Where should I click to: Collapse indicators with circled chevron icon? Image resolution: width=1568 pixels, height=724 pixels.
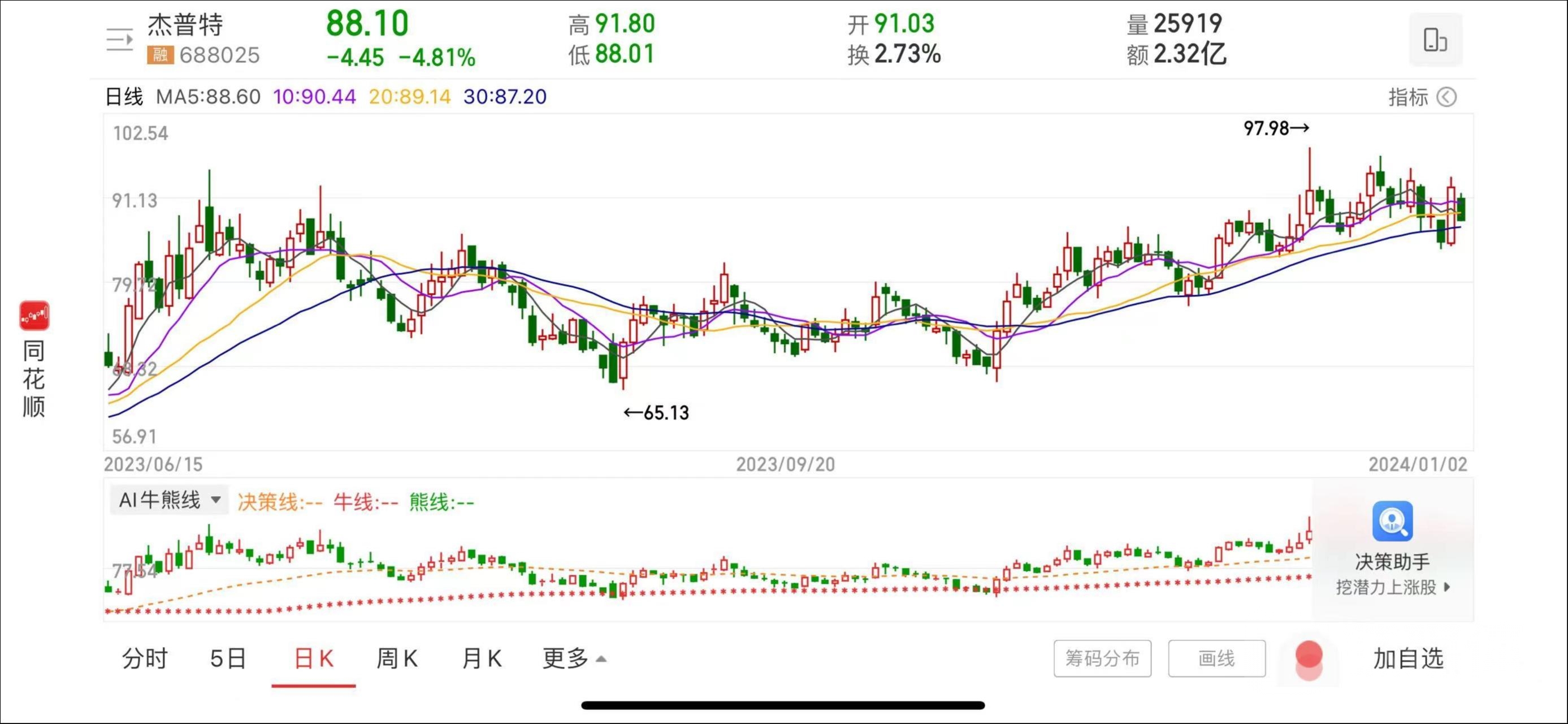tap(1446, 97)
